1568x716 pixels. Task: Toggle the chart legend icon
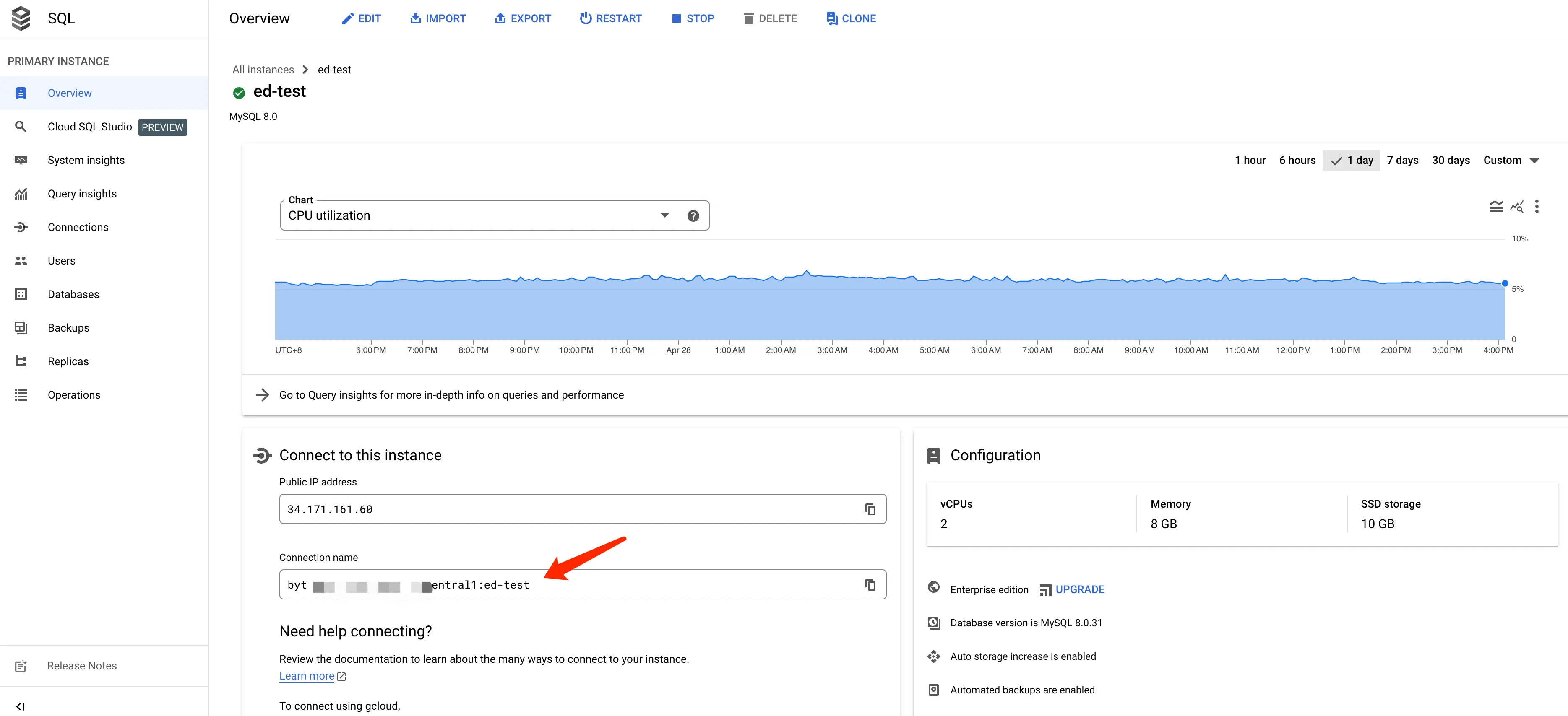[x=1495, y=207]
